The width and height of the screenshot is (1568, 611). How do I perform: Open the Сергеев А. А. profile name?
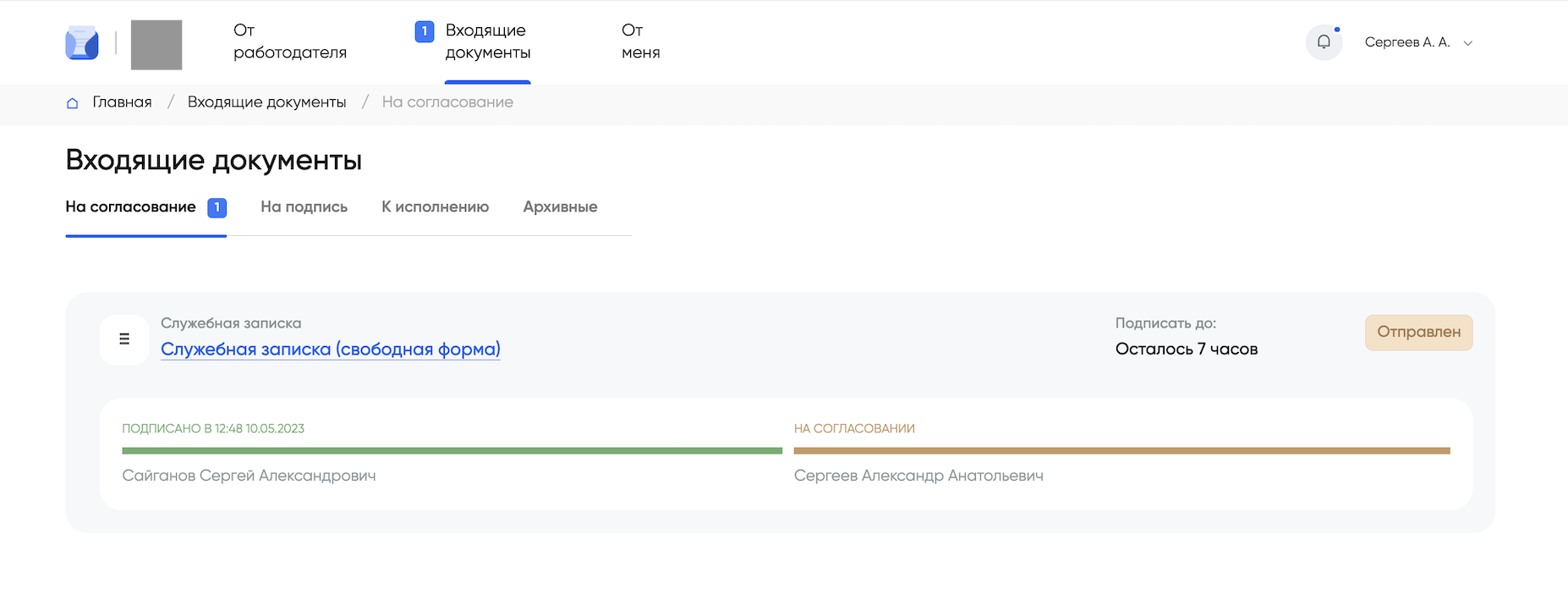tap(1406, 42)
